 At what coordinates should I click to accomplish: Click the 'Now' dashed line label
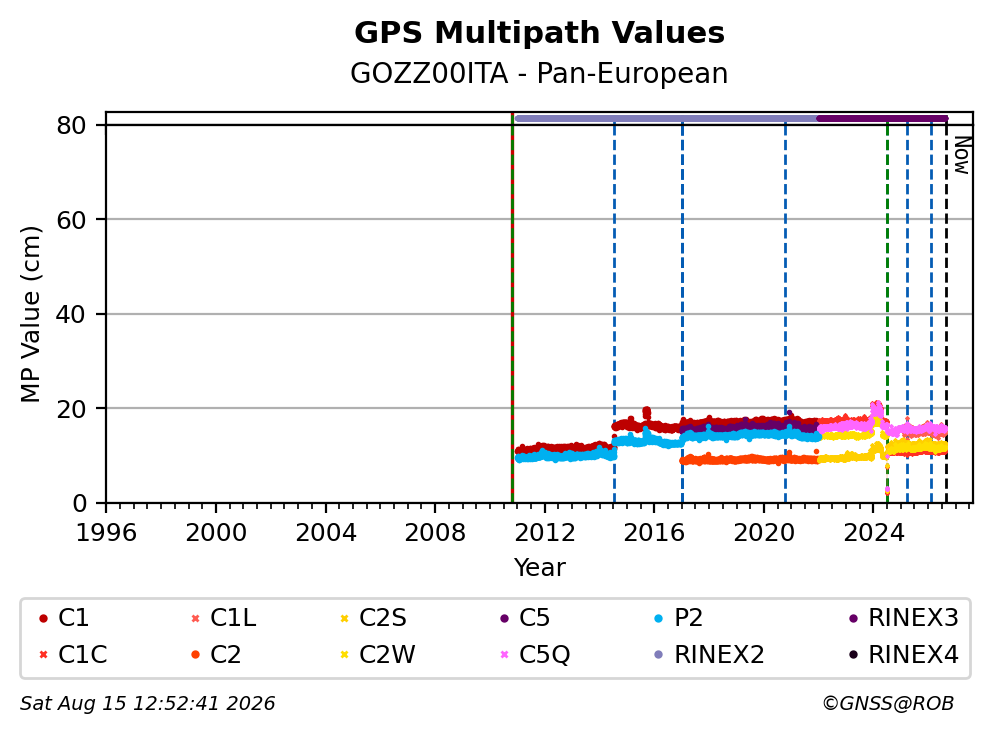coord(962,156)
